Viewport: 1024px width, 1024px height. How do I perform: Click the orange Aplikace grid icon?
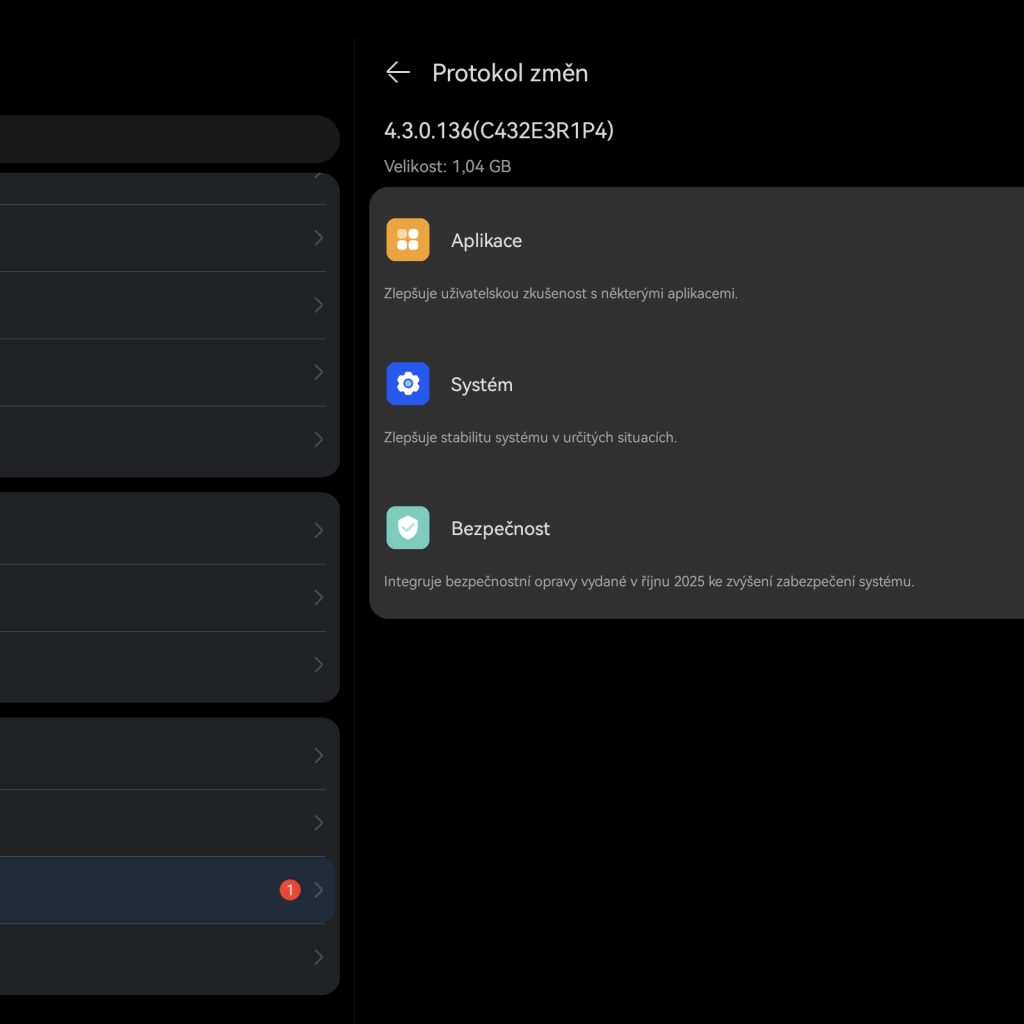(408, 240)
